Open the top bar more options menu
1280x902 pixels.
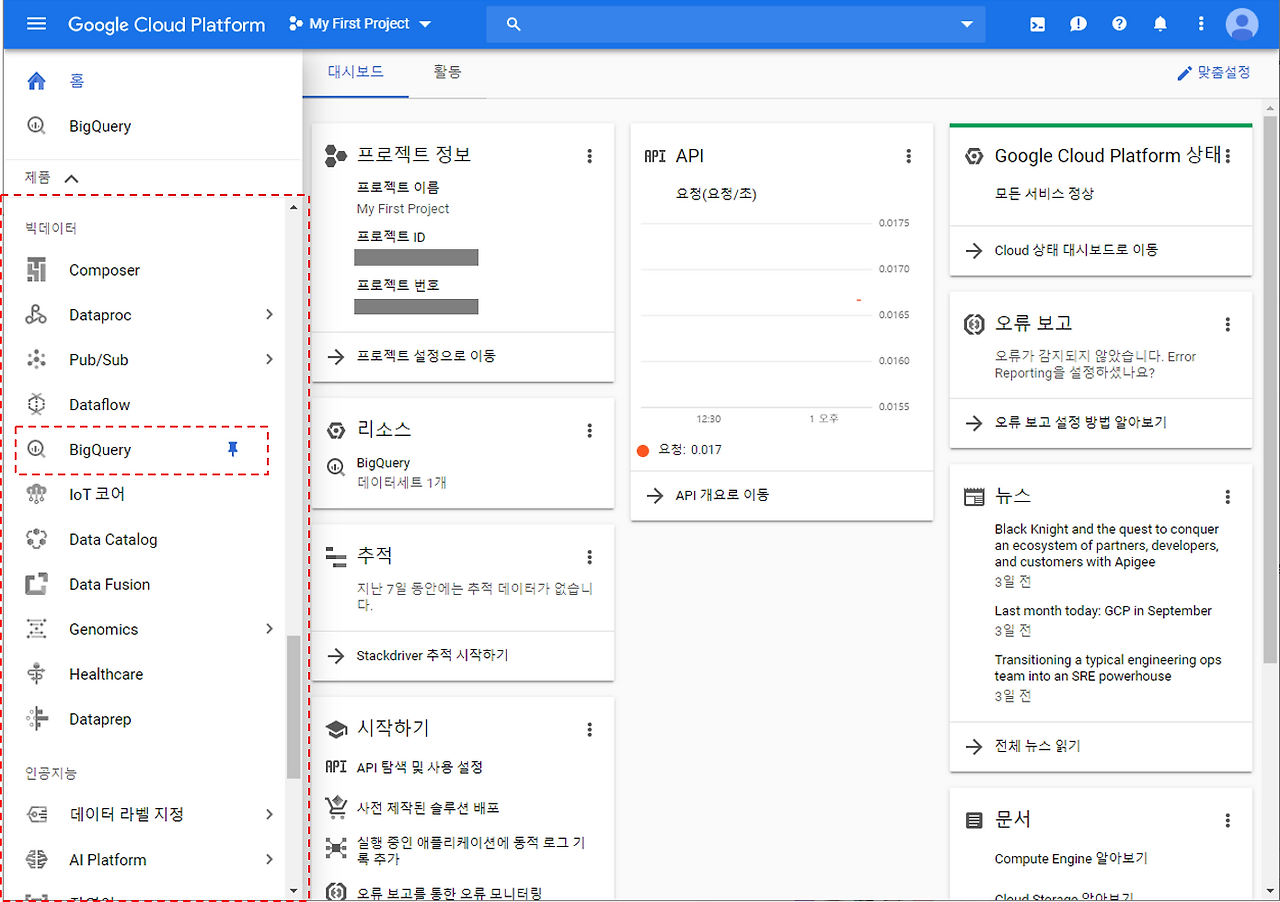click(1201, 24)
